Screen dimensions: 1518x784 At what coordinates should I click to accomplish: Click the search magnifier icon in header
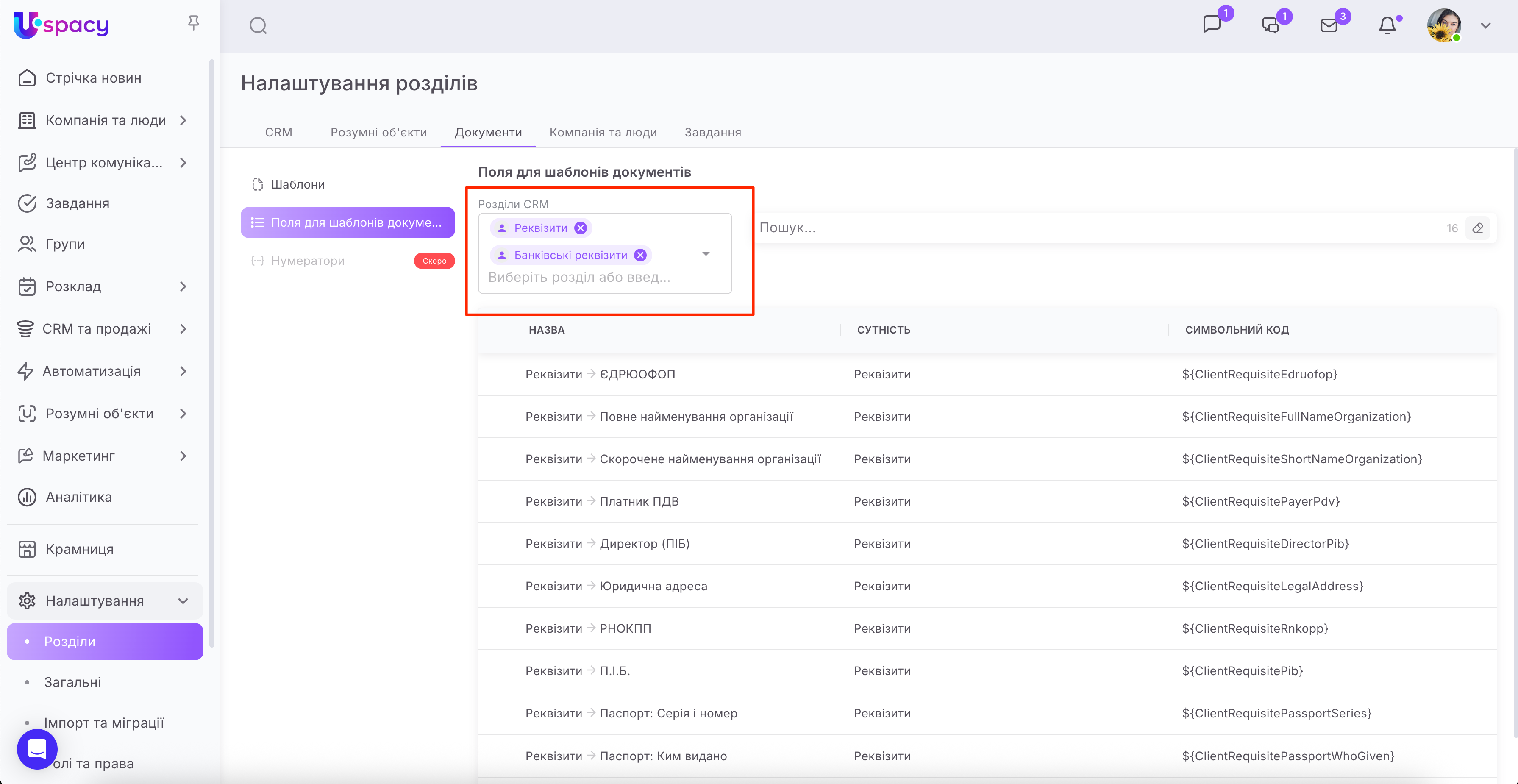[258, 25]
